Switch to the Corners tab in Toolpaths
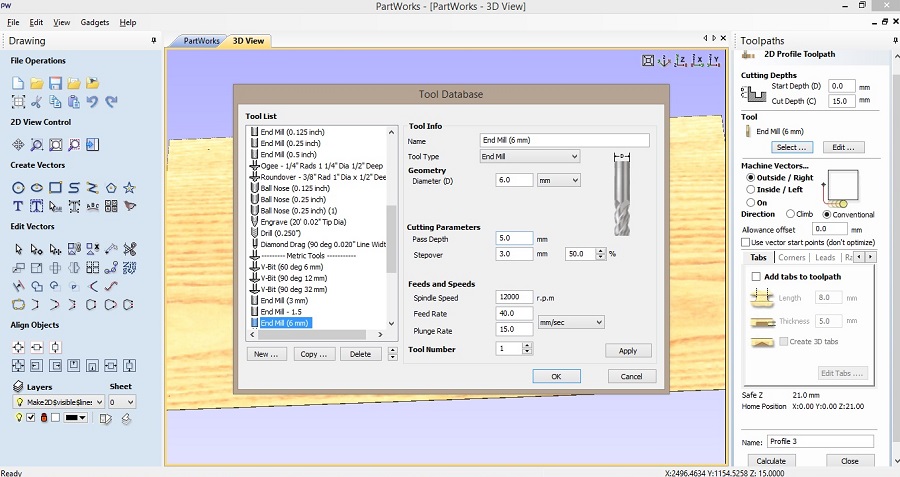Image resolution: width=900 pixels, height=477 pixels. click(x=792, y=257)
